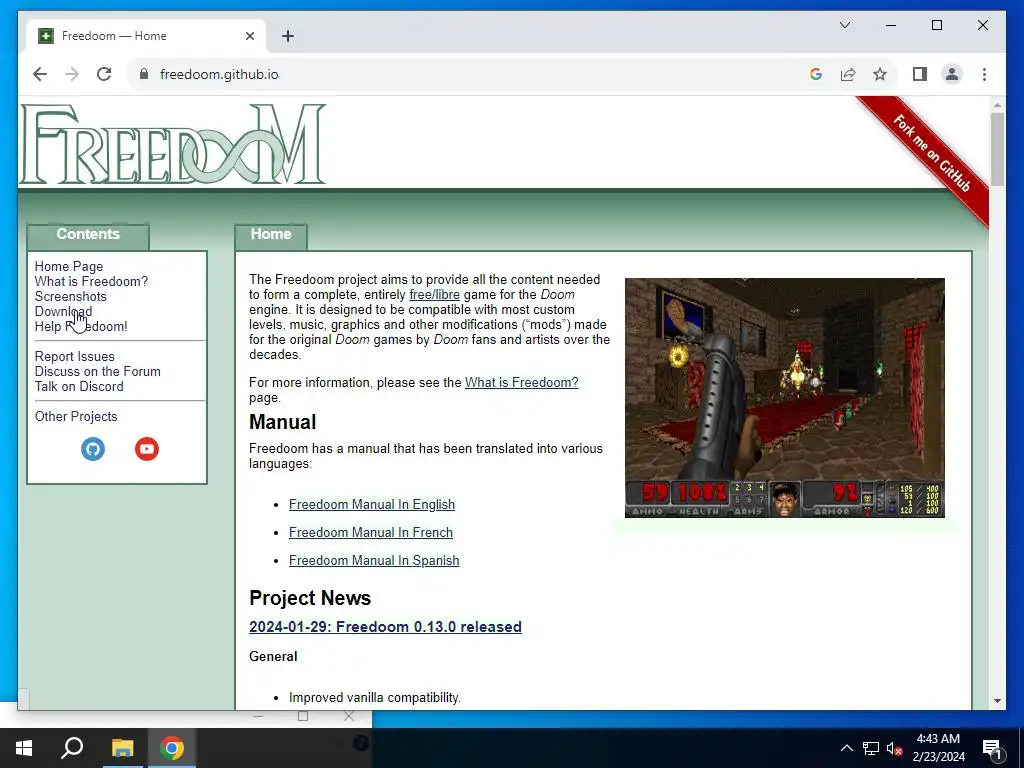Click the scrollbar up arrow
The image size is (1024, 768).
pos(997,104)
